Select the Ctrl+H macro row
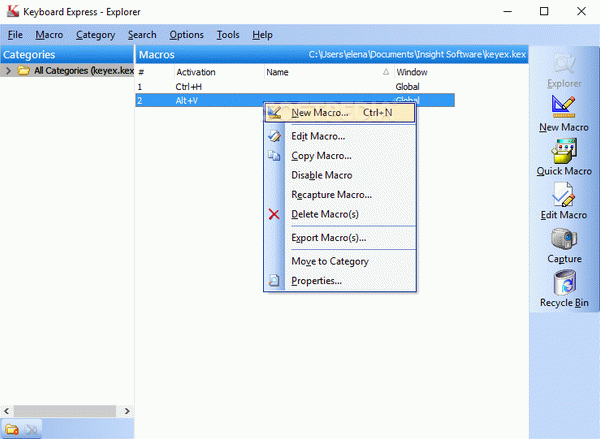Screen dimensions: 600x439 pos(295,87)
